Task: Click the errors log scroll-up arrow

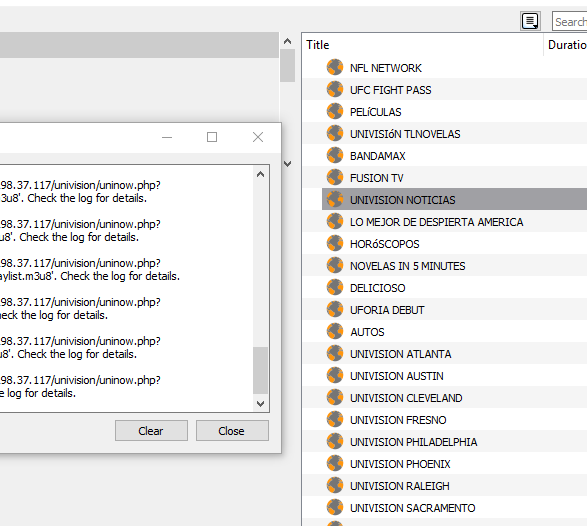Action: pyautogui.click(x=261, y=174)
